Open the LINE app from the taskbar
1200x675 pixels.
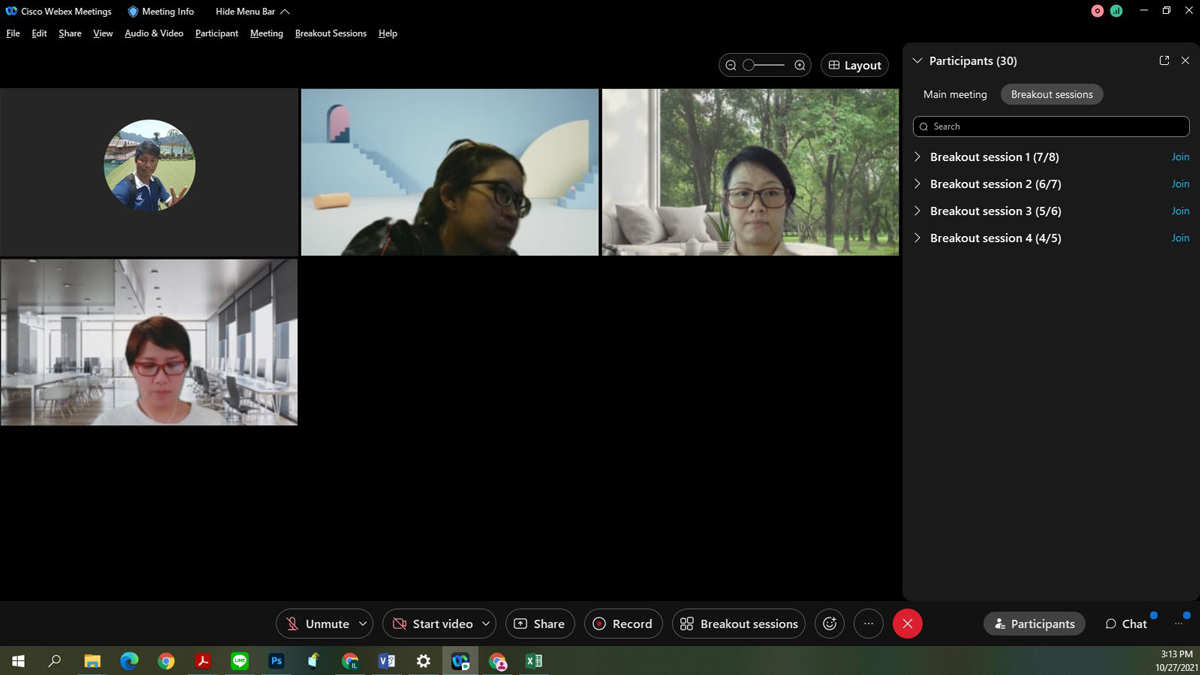(x=239, y=661)
